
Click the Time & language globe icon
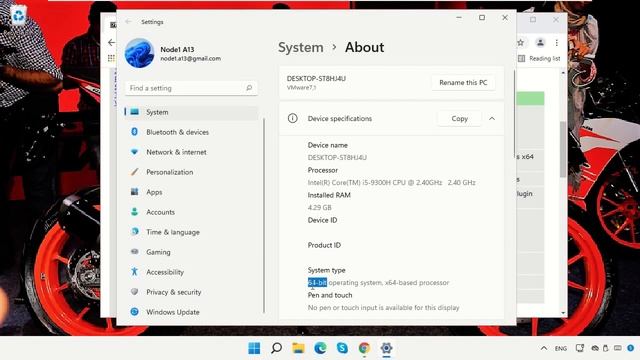coord(134,231)
